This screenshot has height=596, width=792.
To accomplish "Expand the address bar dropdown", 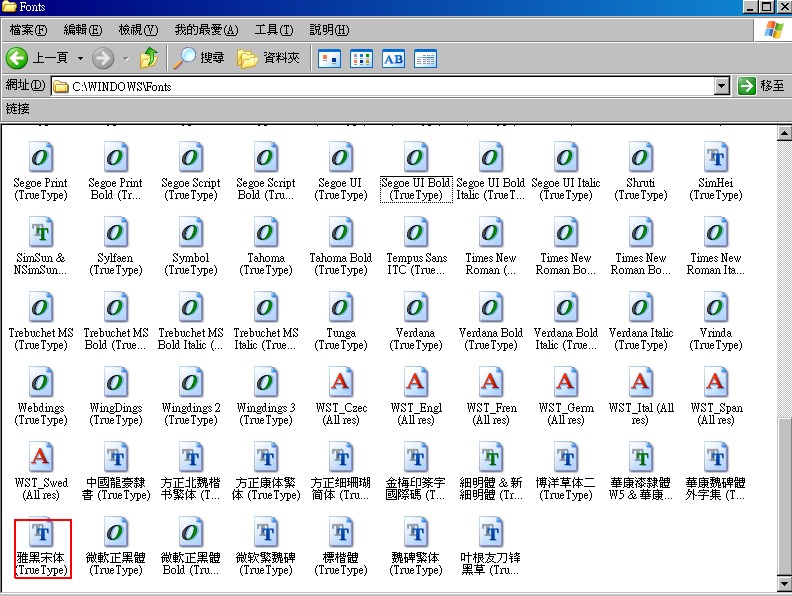I will (722, 86).
